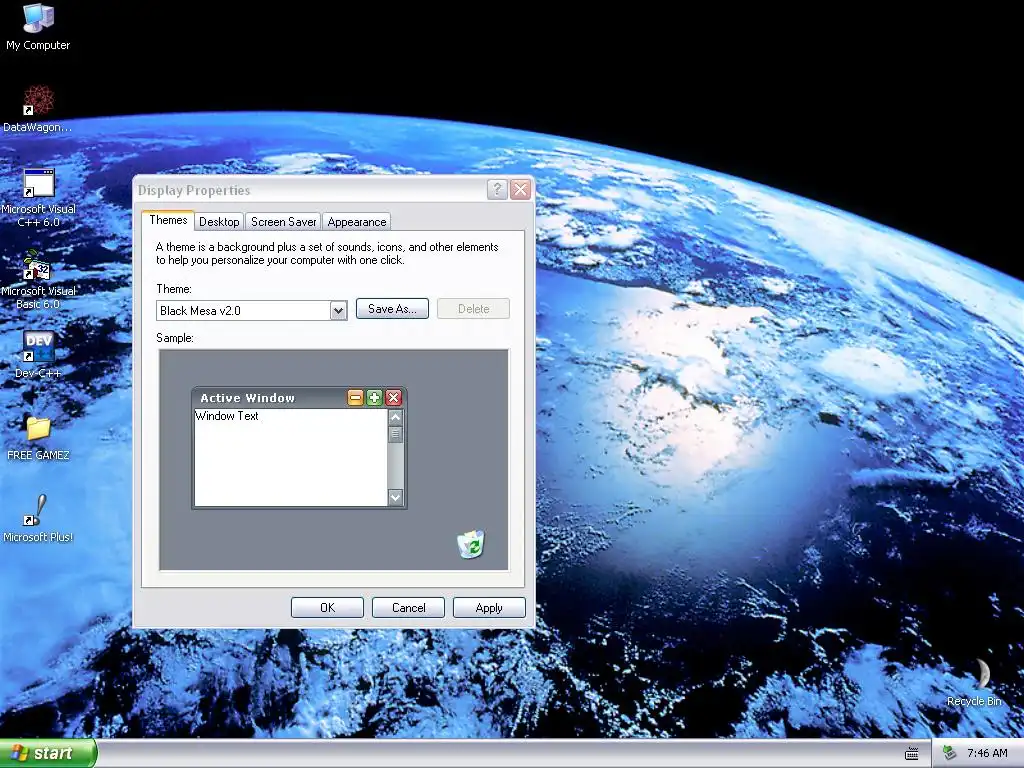The width and height of the screenshot is (1024, 768).
Task: Switch to the Appearance tab
Action: (x=357, y=221)
